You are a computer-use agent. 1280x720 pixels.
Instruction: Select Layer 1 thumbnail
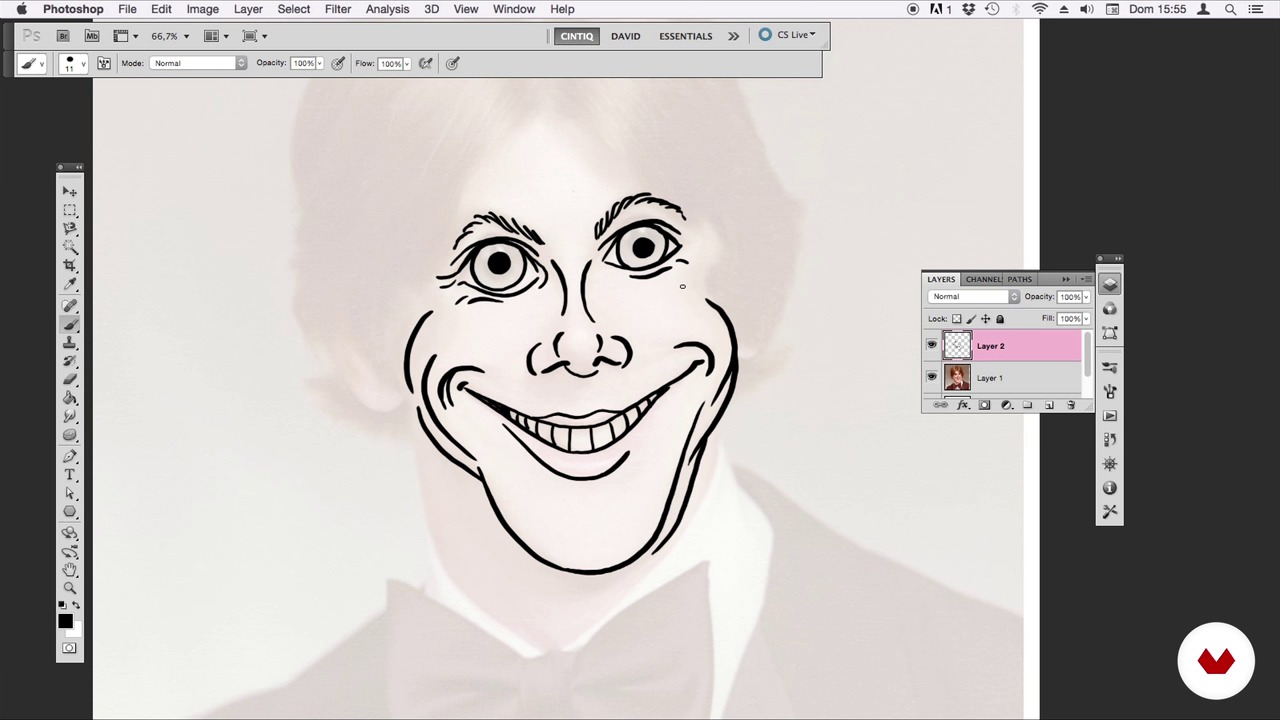tap(957, 377)
